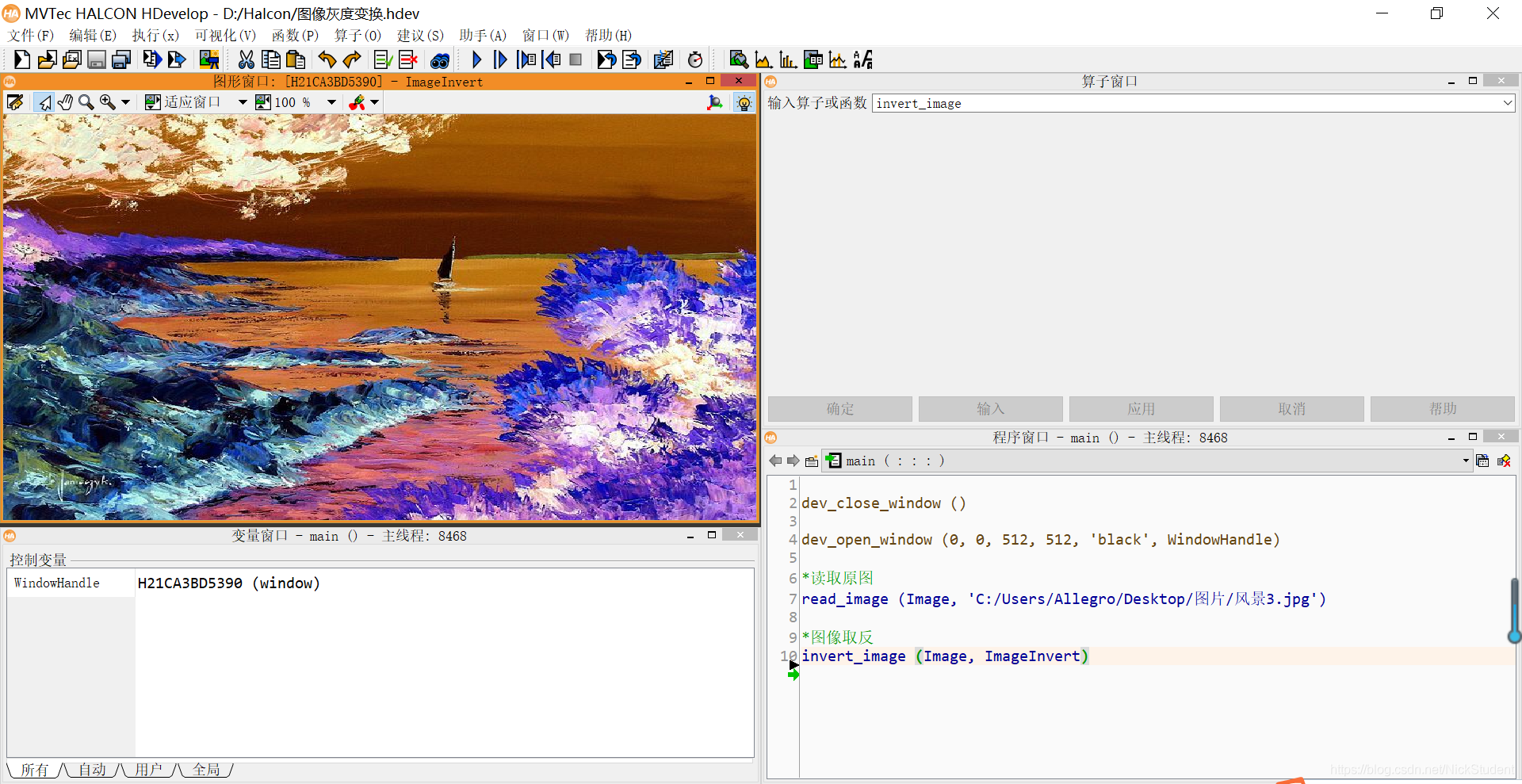
Task: Open the Feature histogram icon
Action: click(x=788, y=59)
